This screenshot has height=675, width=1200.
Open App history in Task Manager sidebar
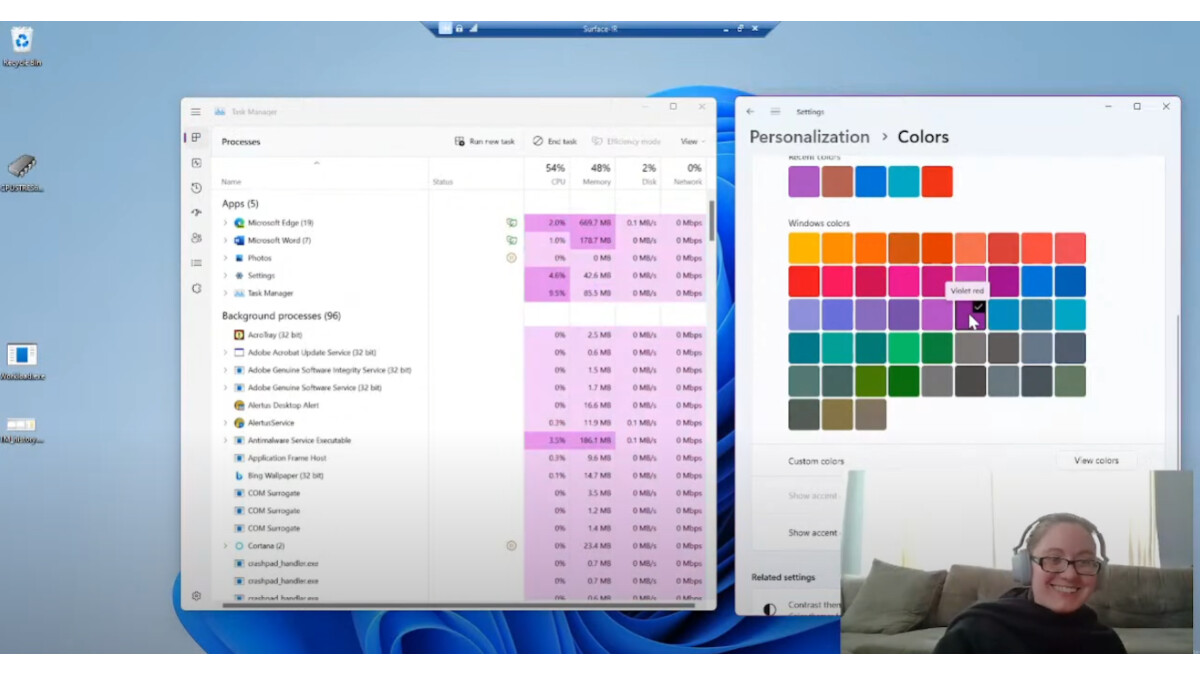tap(196, 188)
